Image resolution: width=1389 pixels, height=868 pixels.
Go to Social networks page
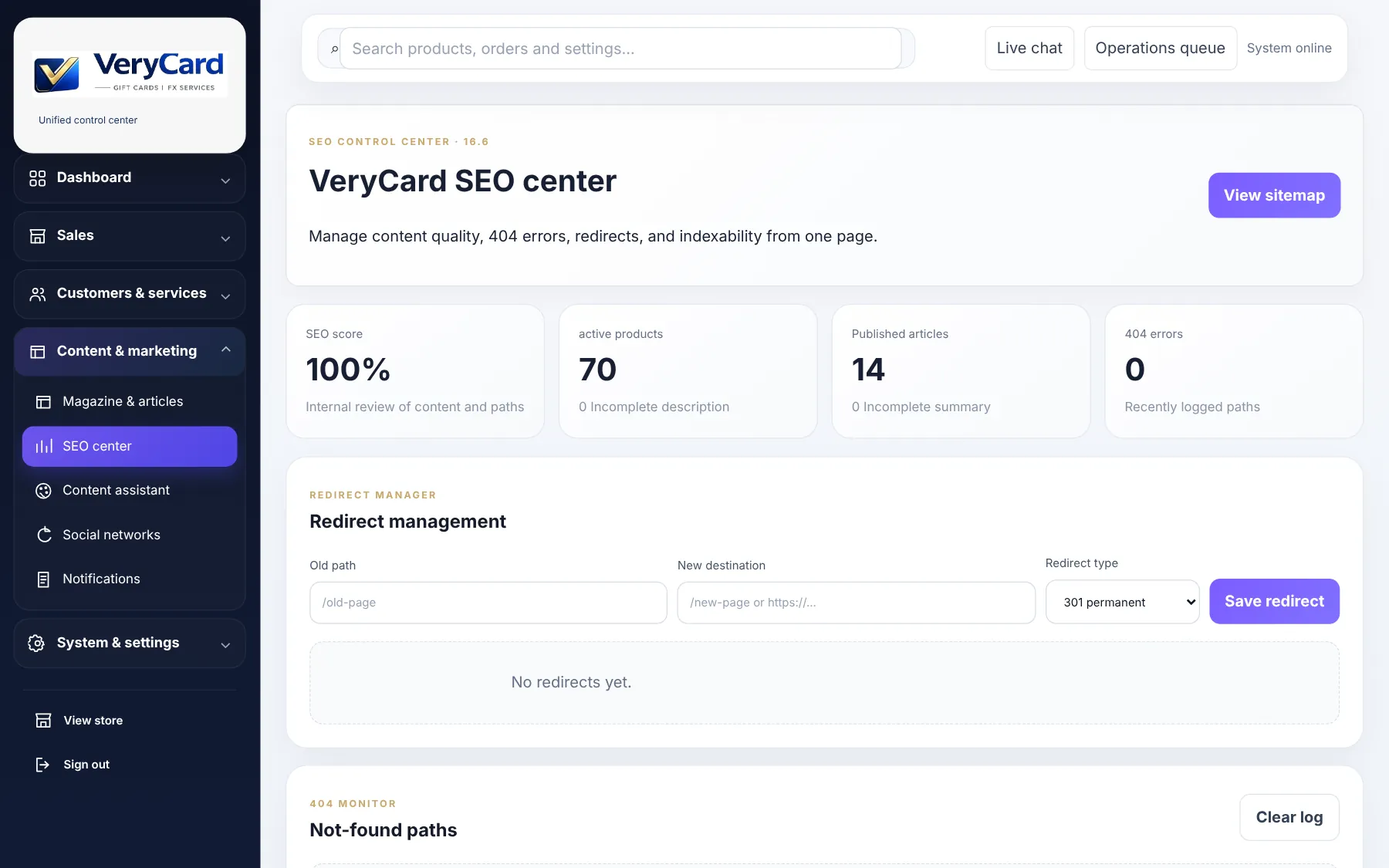(130, 535)
